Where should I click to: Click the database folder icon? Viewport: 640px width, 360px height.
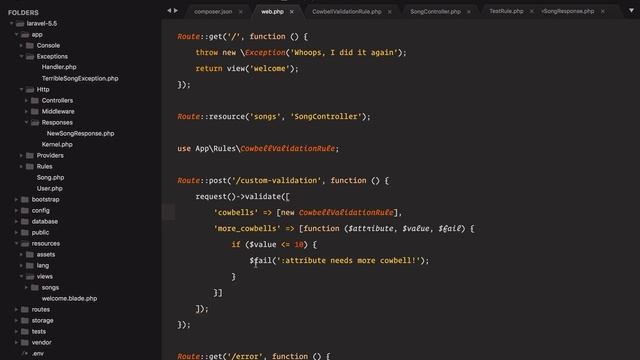pyautogui.click(x=25, y=222)
